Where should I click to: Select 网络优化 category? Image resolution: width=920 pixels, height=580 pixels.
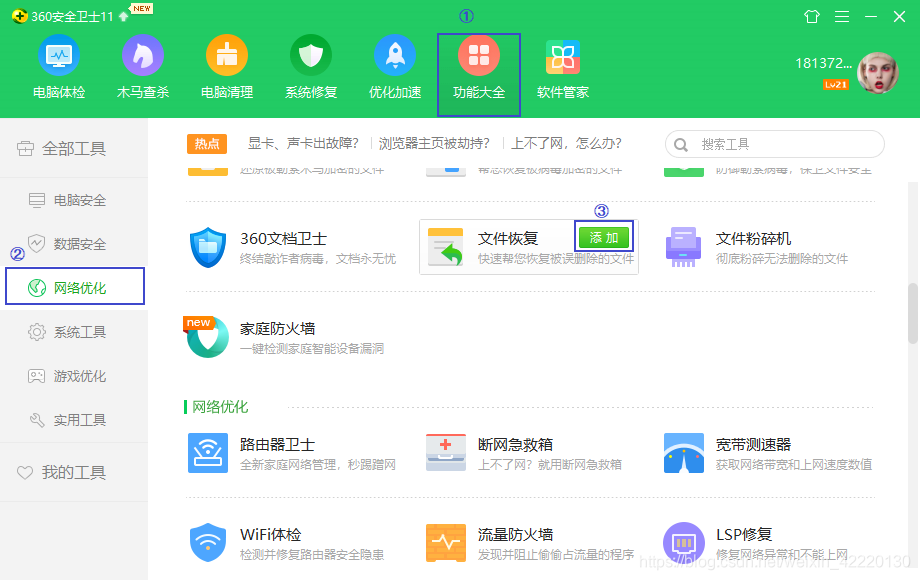[75, 286]
